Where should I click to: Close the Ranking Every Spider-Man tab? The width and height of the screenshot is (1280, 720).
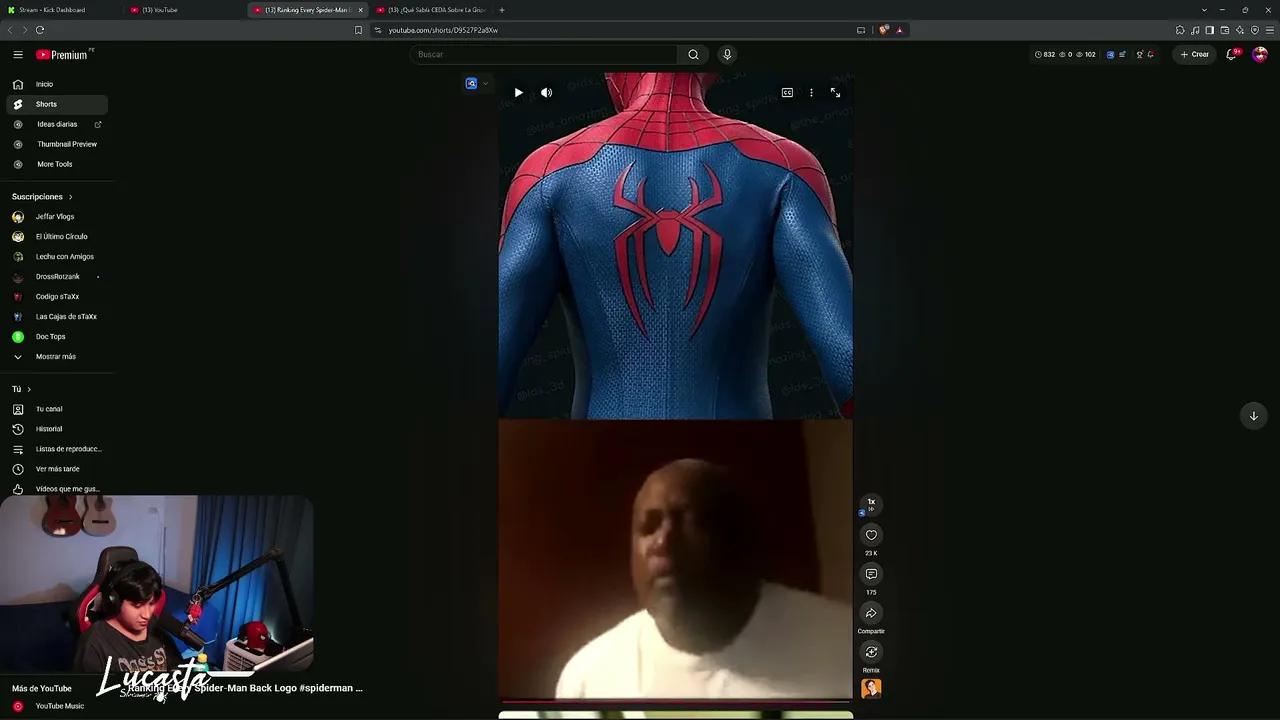click(x=361, y=10)
